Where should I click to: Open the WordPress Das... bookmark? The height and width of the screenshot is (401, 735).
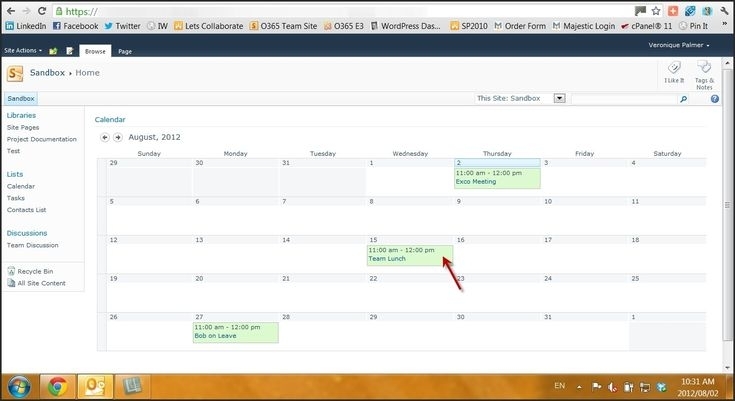pos(405,26)
